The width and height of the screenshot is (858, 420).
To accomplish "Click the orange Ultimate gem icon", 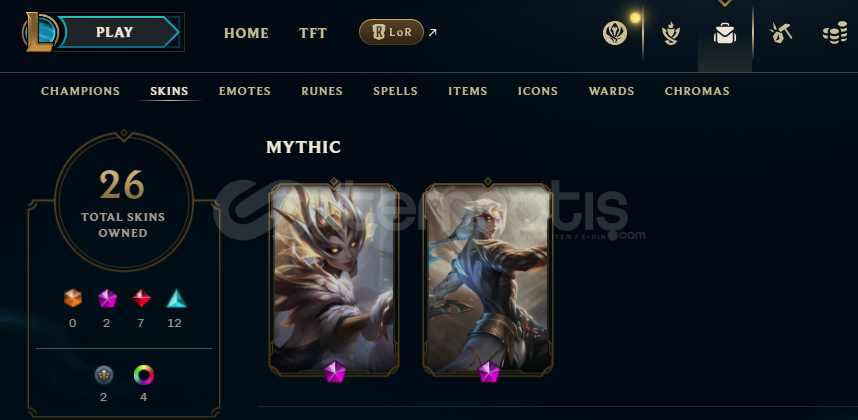I will pyautogui.click(x=73, y=298).
